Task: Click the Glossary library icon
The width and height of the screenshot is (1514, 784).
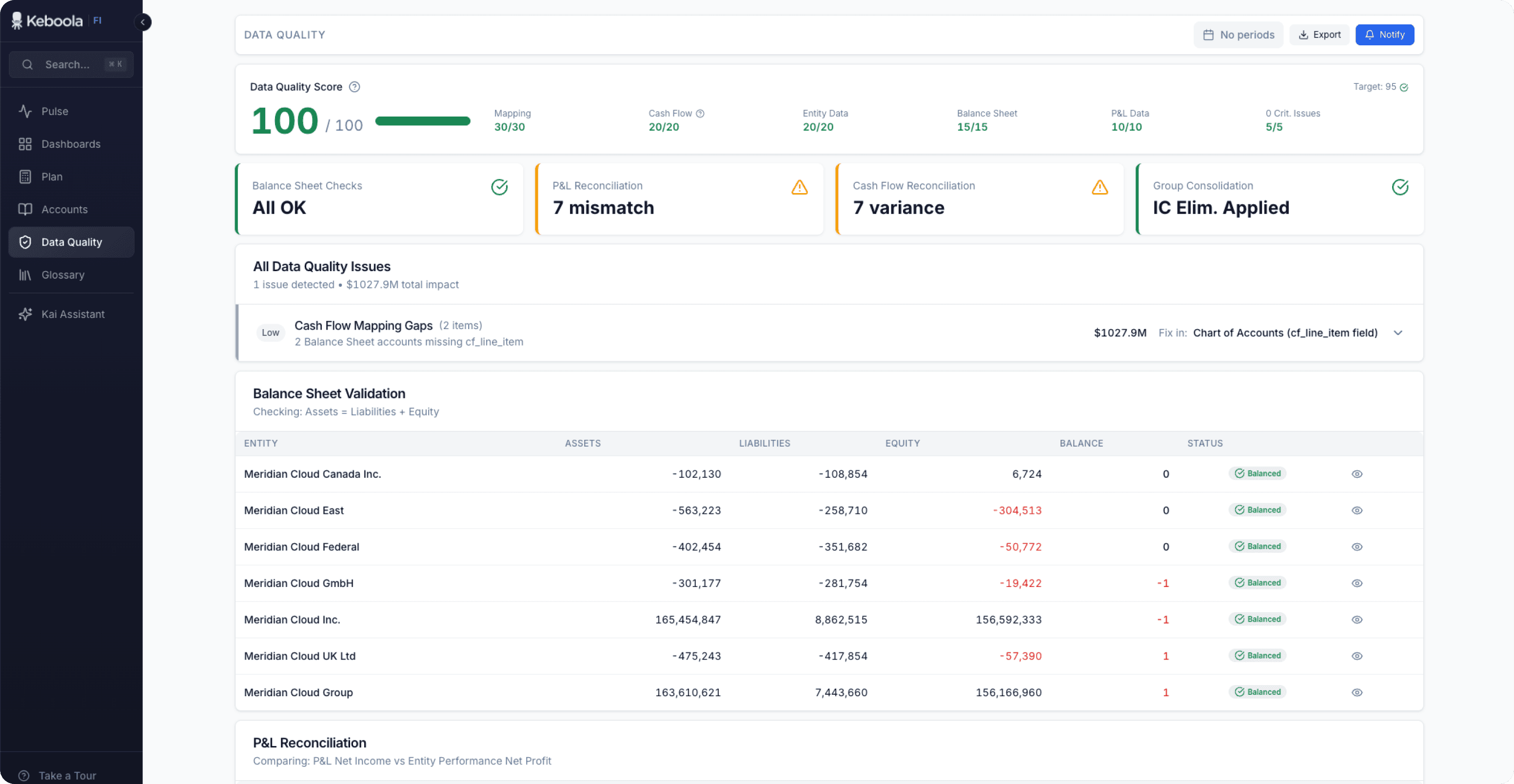Action: pyautogui.click(x=25, y=275)
